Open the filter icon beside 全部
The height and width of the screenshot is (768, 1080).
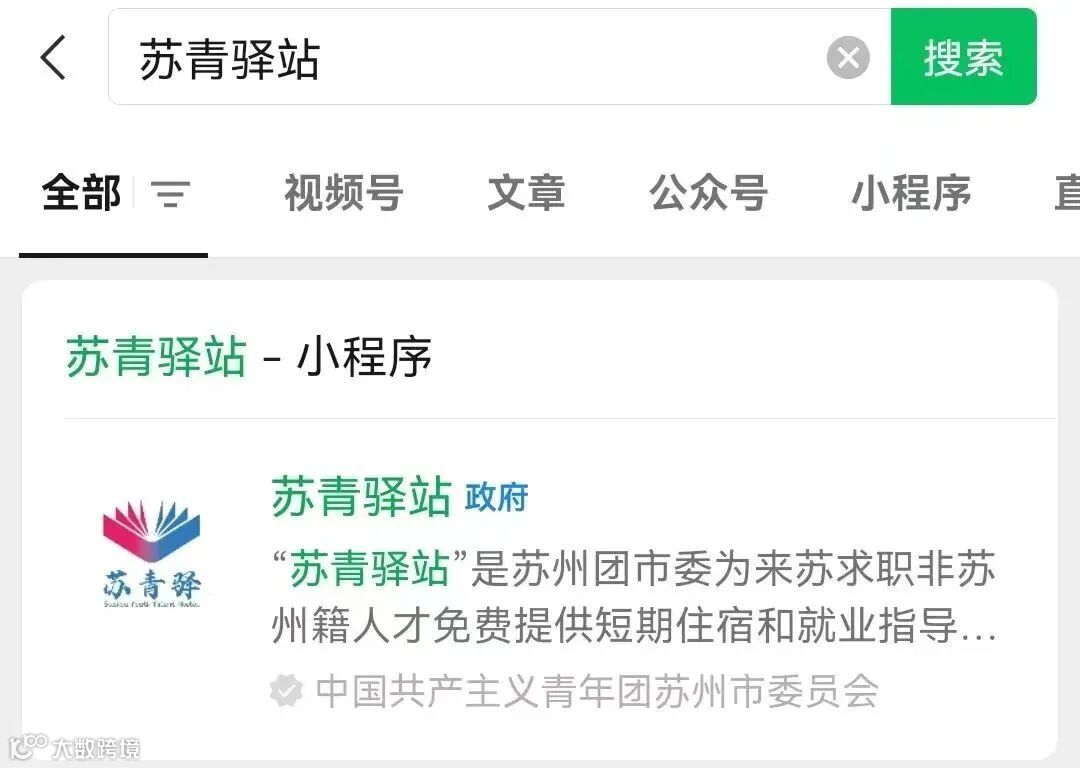click(x=170, y=194)
